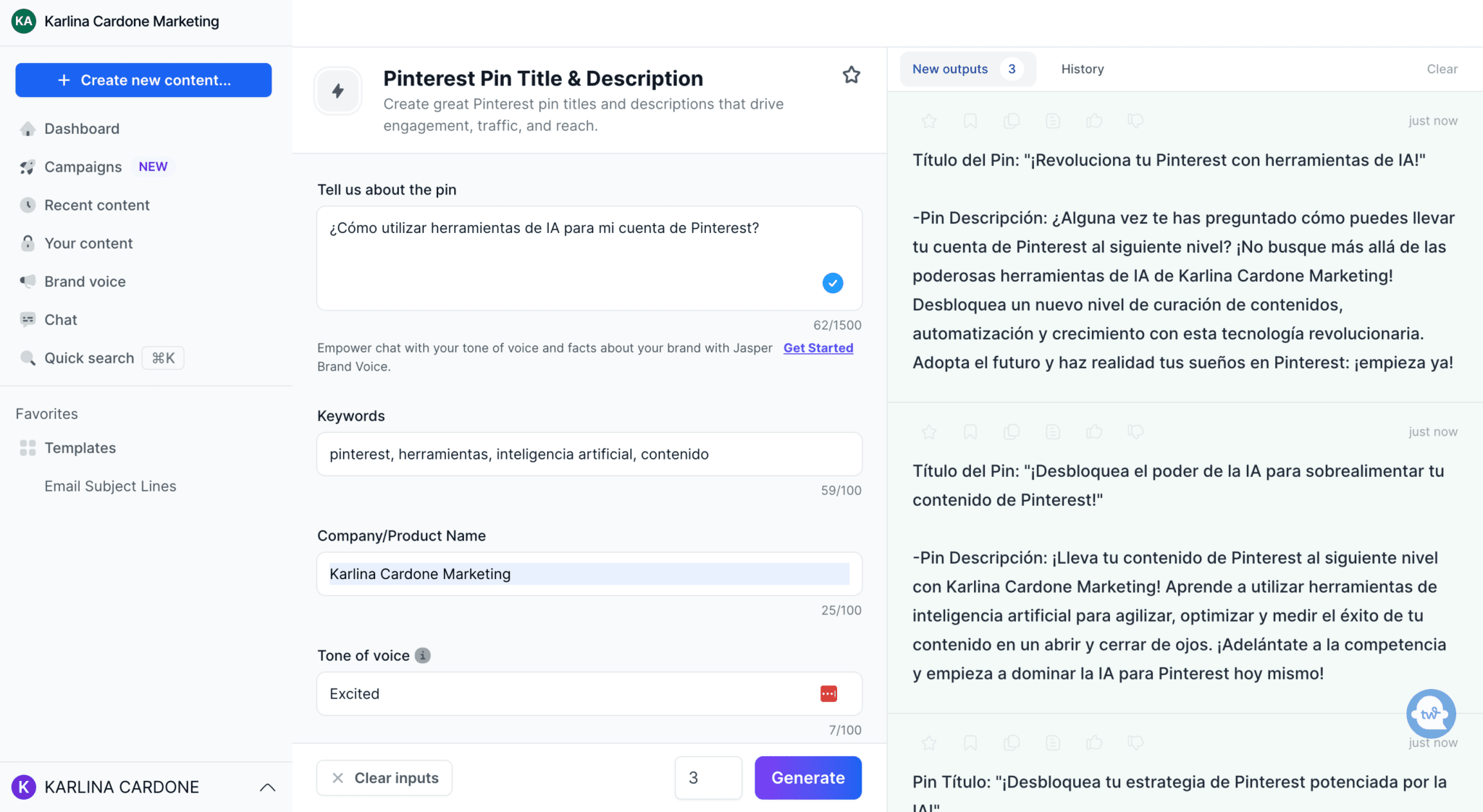This screenshot has height=812, width=1483.
Task: Click the Keywords input field
Action: click(589, 454)
